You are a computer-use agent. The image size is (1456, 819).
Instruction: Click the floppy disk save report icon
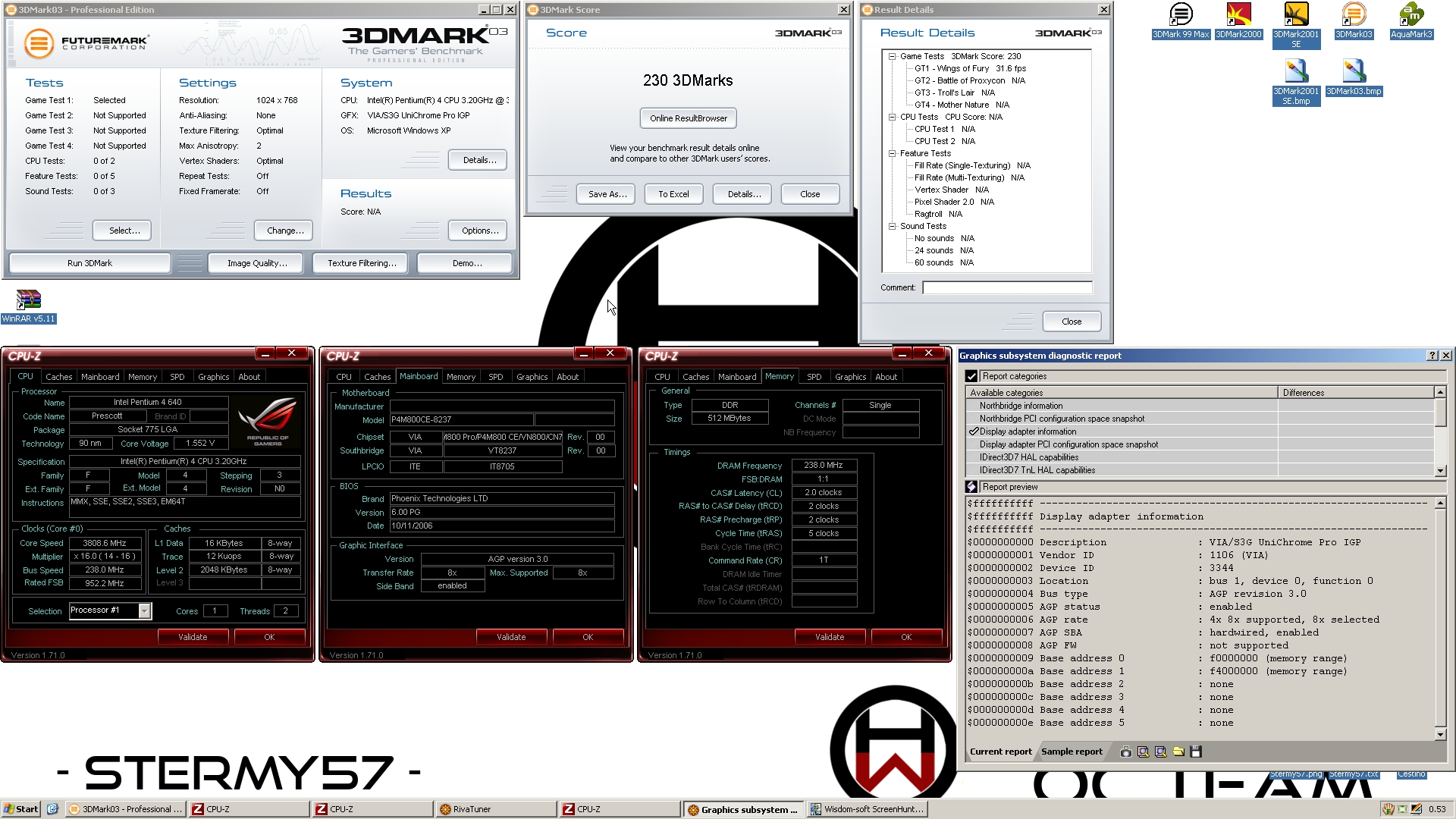tap(1196, 752)
